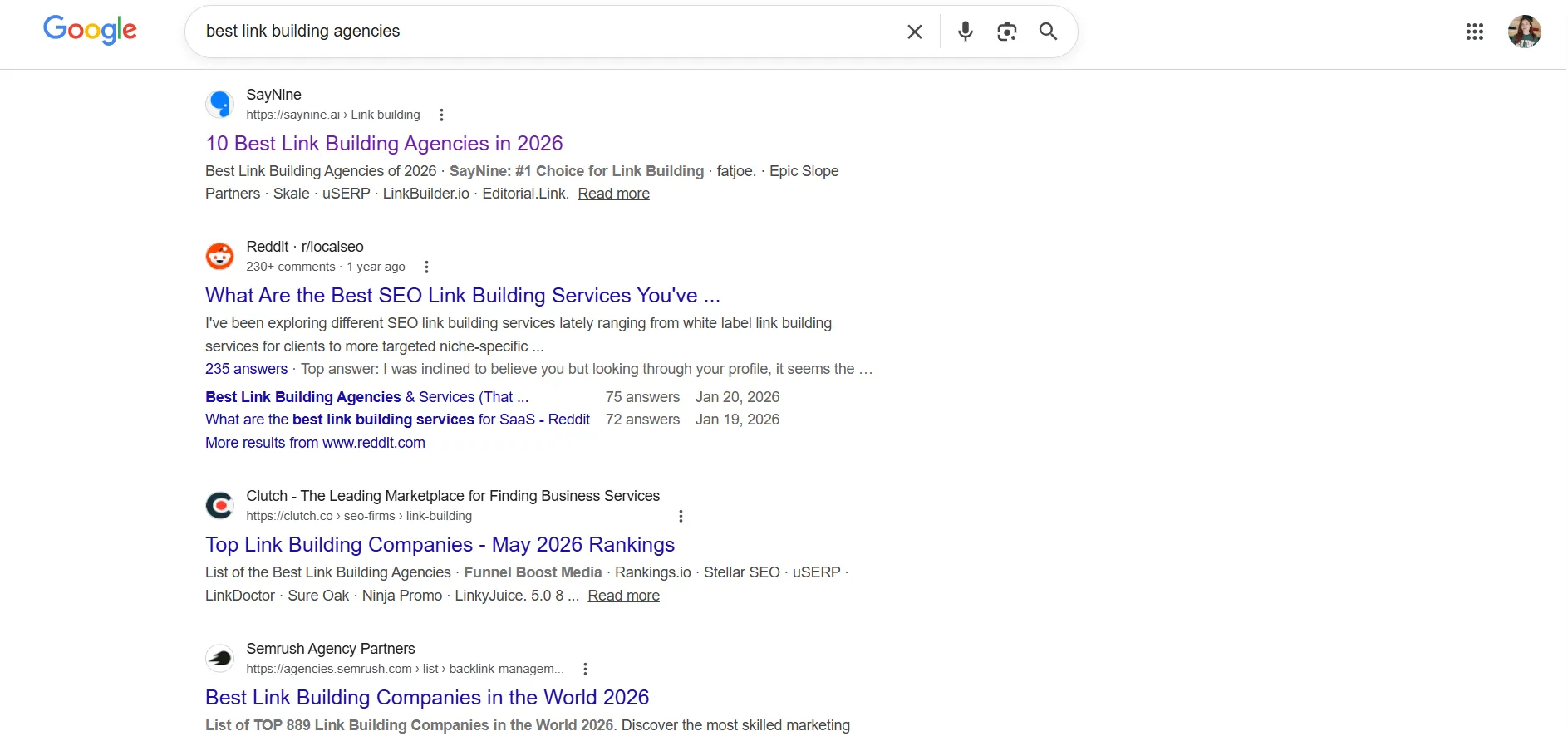
Task: Open 'Best Link Building Agencies & Services (That ...' sublink
Action: (366, 397)
